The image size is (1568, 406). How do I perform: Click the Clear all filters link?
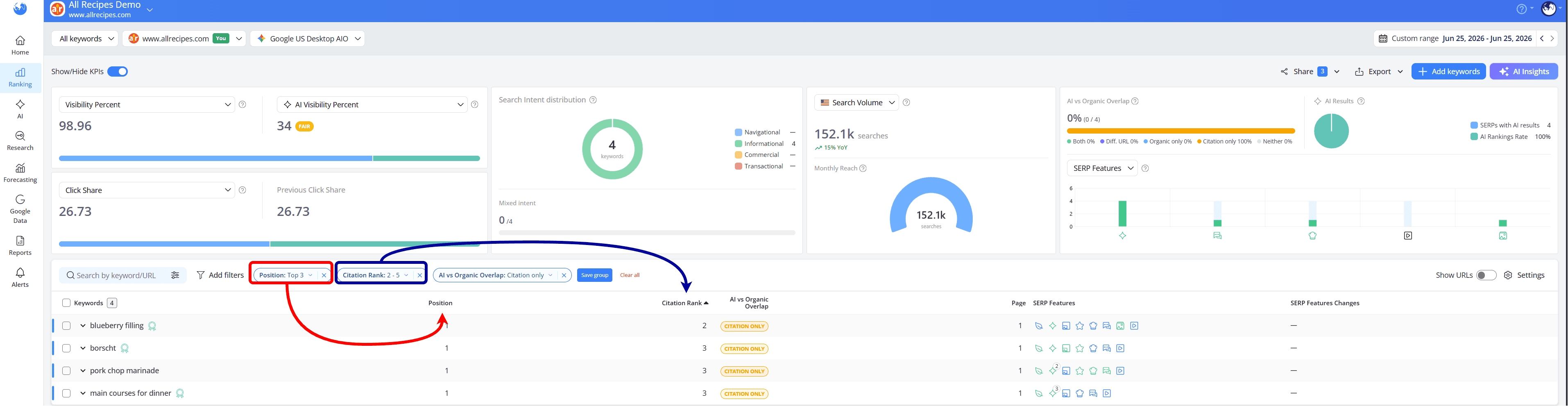(630, 275)
